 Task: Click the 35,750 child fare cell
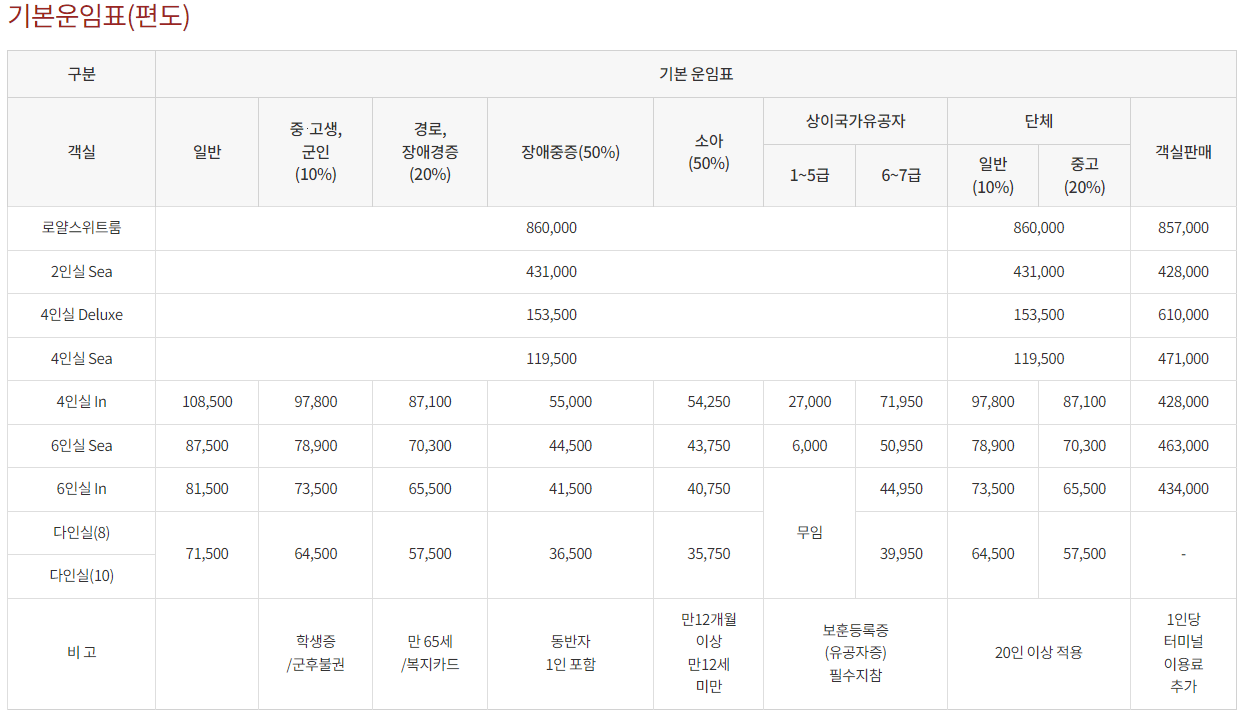pos(708,554)
